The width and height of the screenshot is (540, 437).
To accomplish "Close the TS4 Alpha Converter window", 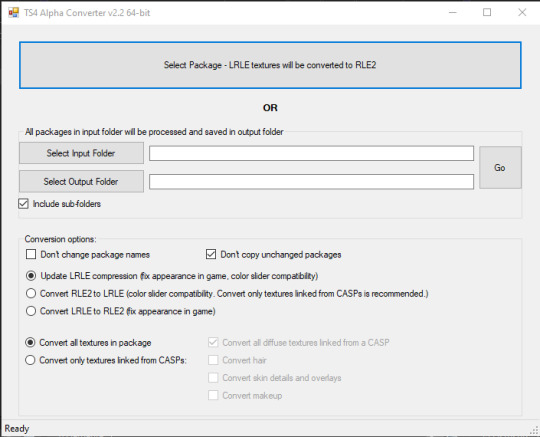I will pos(522,13).
